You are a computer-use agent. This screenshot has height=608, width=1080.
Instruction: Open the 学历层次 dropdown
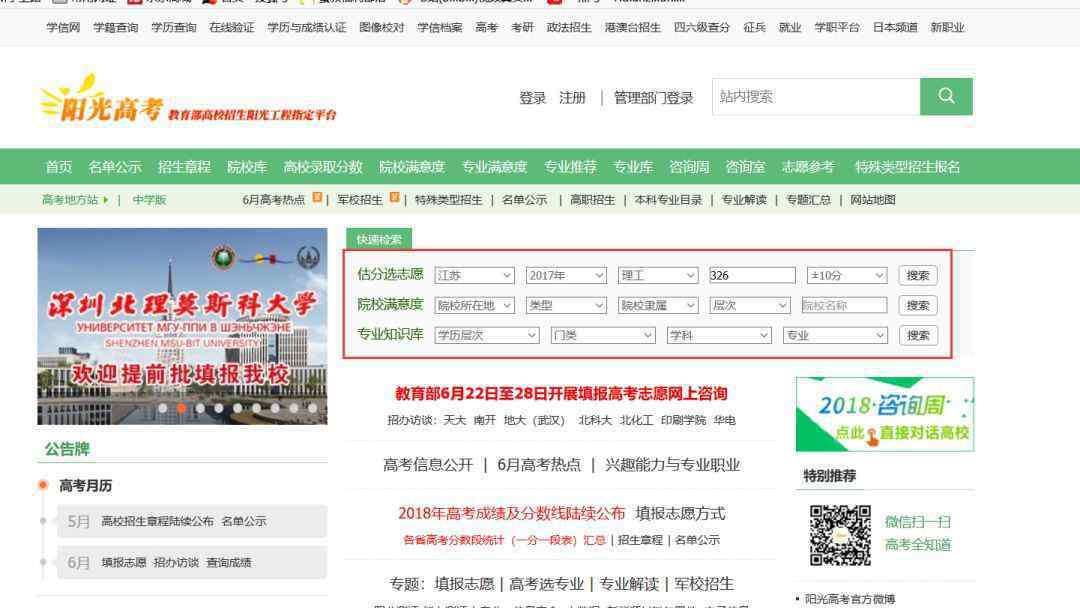(x=487, y=335)
